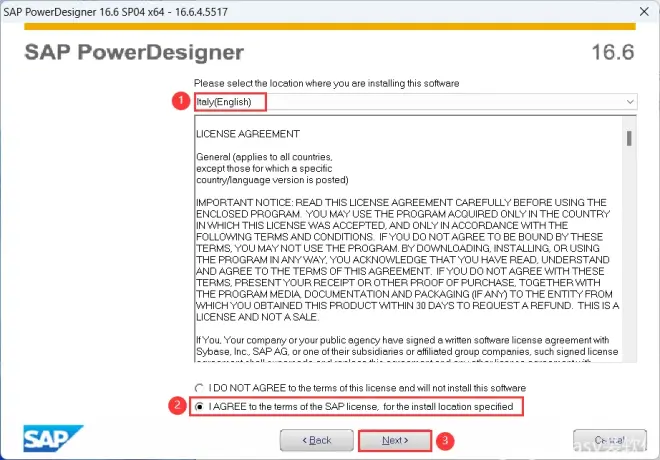This screenshot has height=460, width=660.
Task: Open the install location dropdown showing Italy(English)
Action: point(415,102)
